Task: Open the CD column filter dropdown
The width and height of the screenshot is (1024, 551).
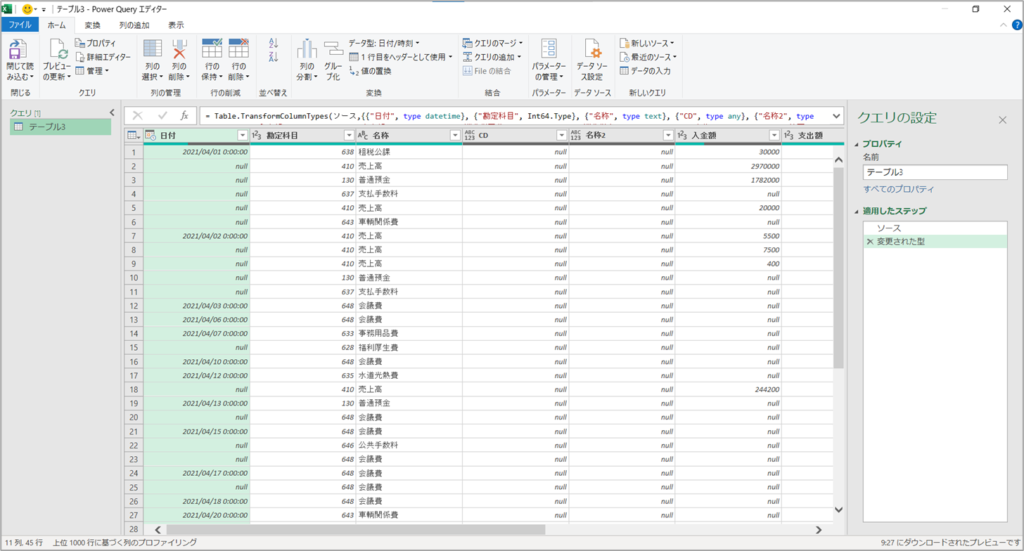Action: pos(562,135)
